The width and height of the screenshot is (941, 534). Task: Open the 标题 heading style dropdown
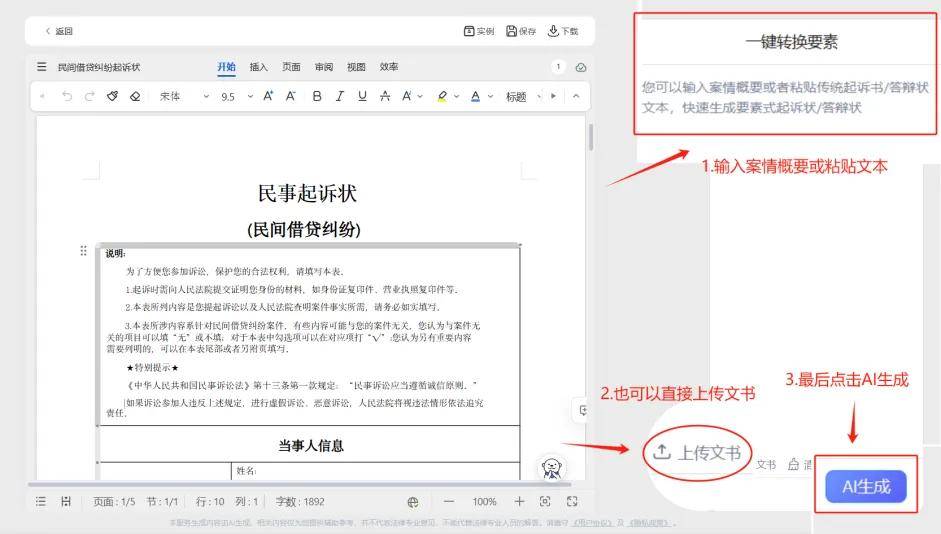point(521,97)
